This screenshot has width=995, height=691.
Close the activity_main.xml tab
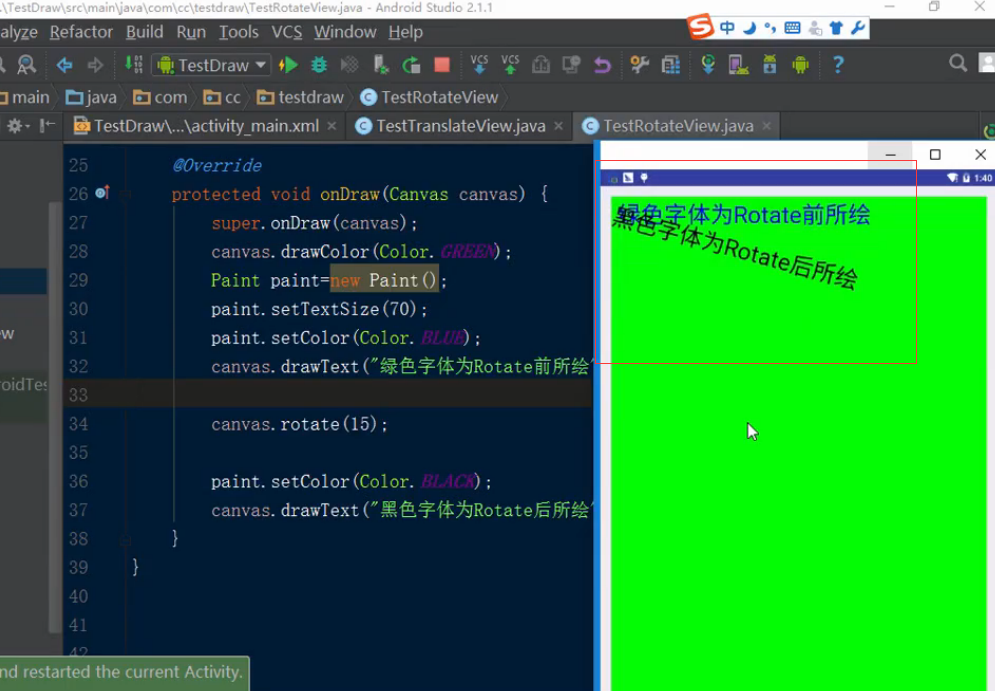(x=332, y=126)
